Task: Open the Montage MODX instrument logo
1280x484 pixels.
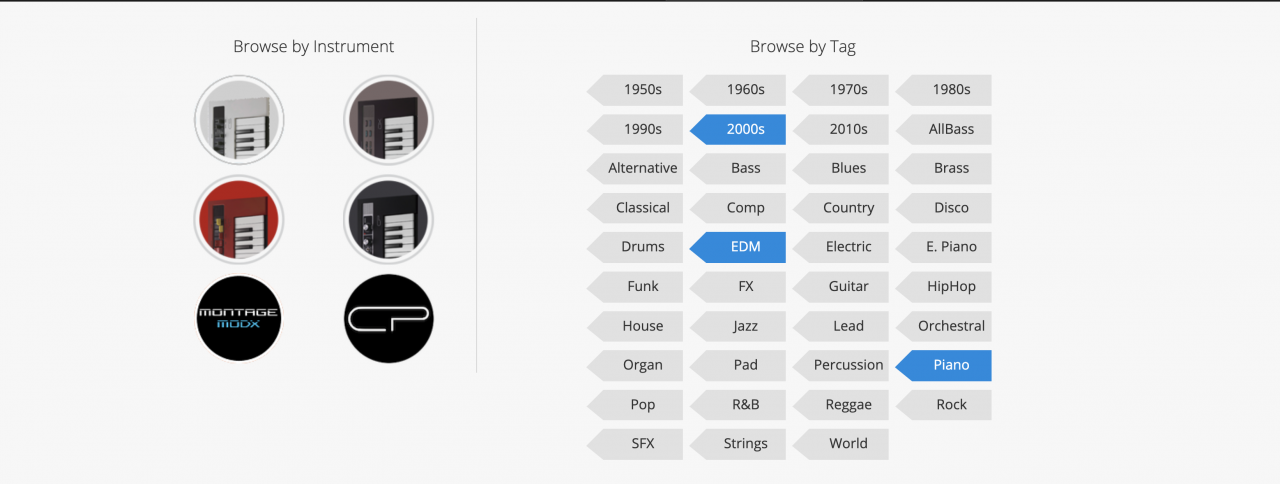Action: (239, 318)
